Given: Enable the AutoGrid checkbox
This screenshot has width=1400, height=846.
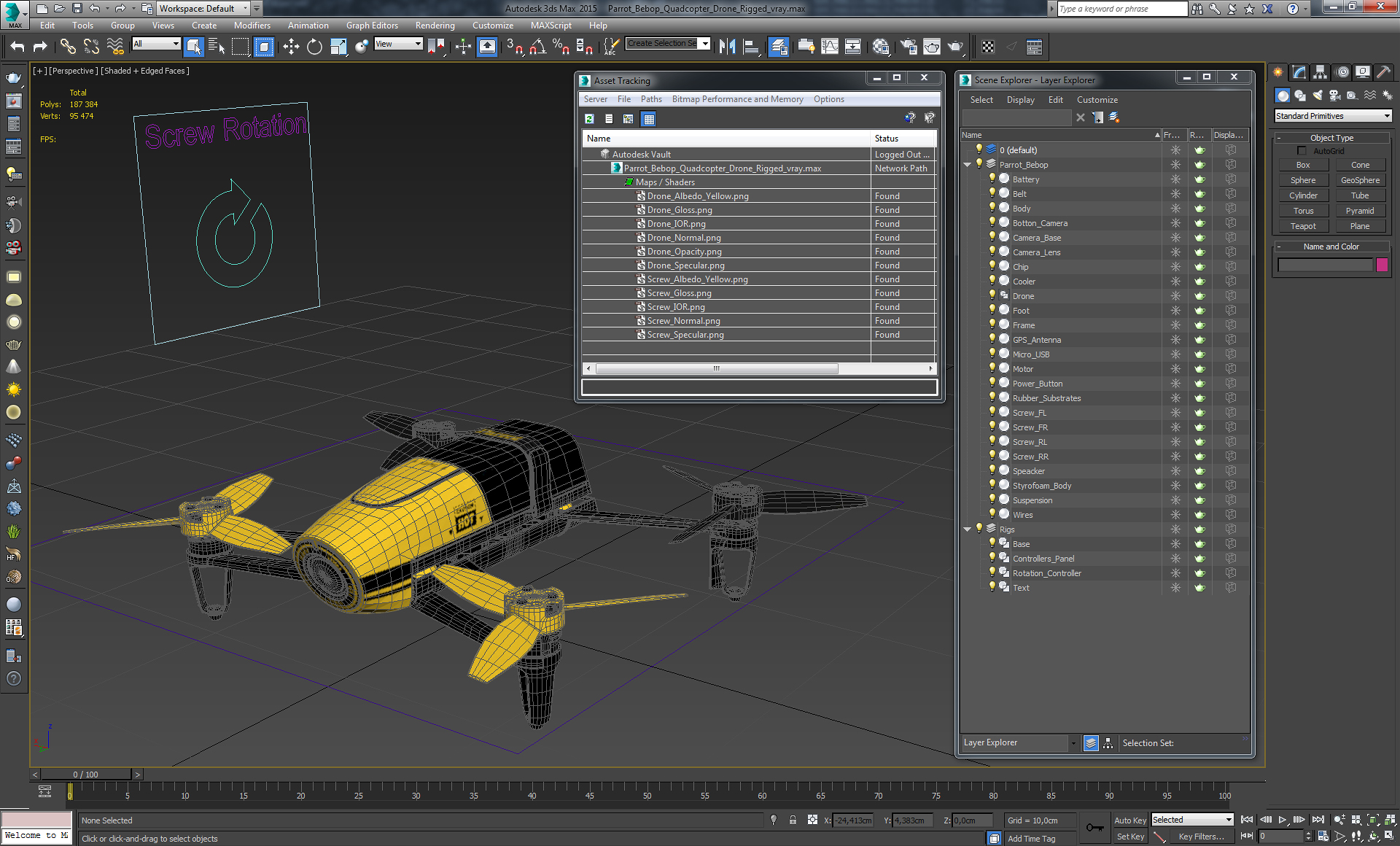Looking at the screenshot, I should click(1302, 151).
